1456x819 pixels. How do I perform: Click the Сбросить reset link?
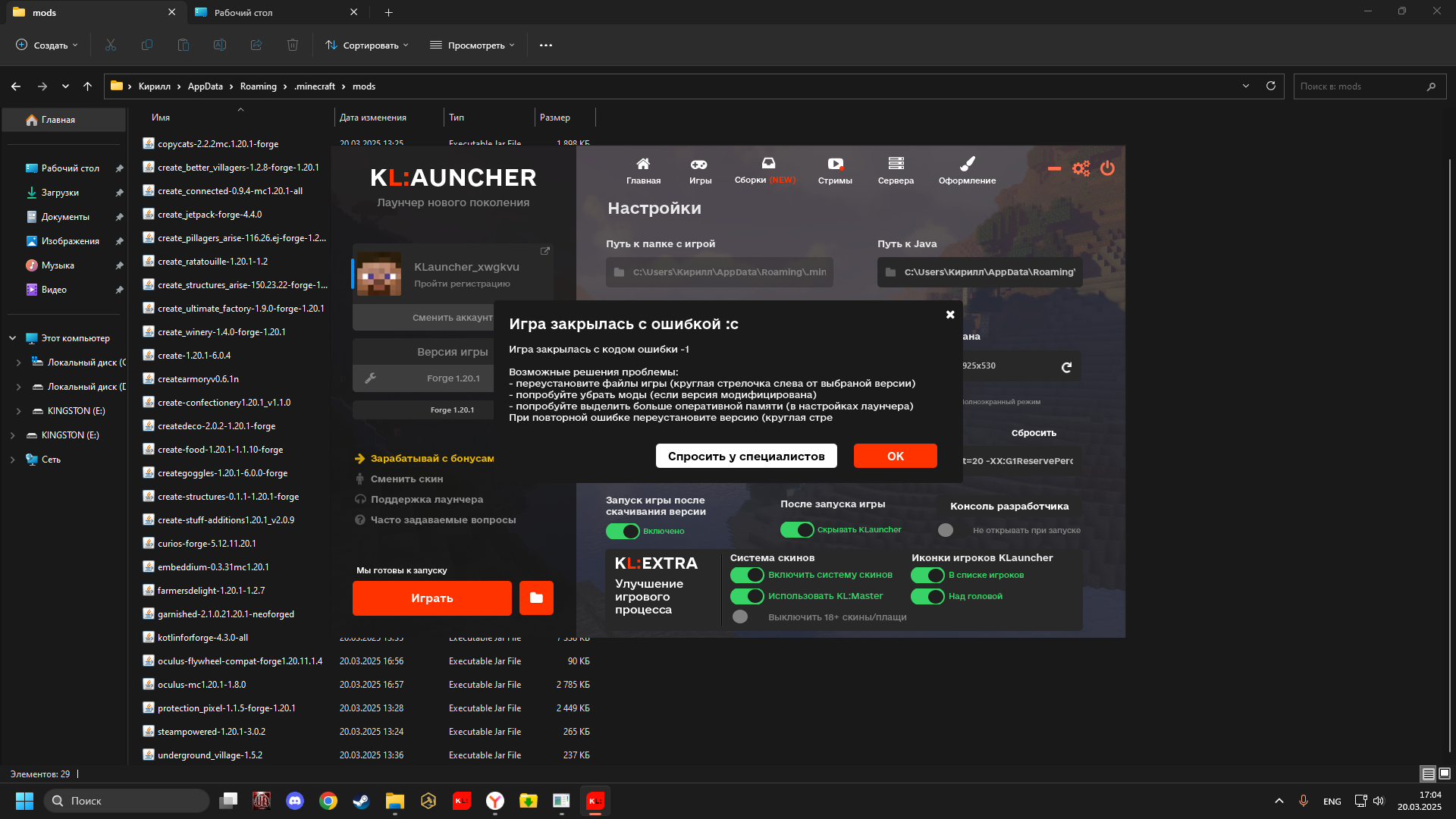pos(1034,433)
